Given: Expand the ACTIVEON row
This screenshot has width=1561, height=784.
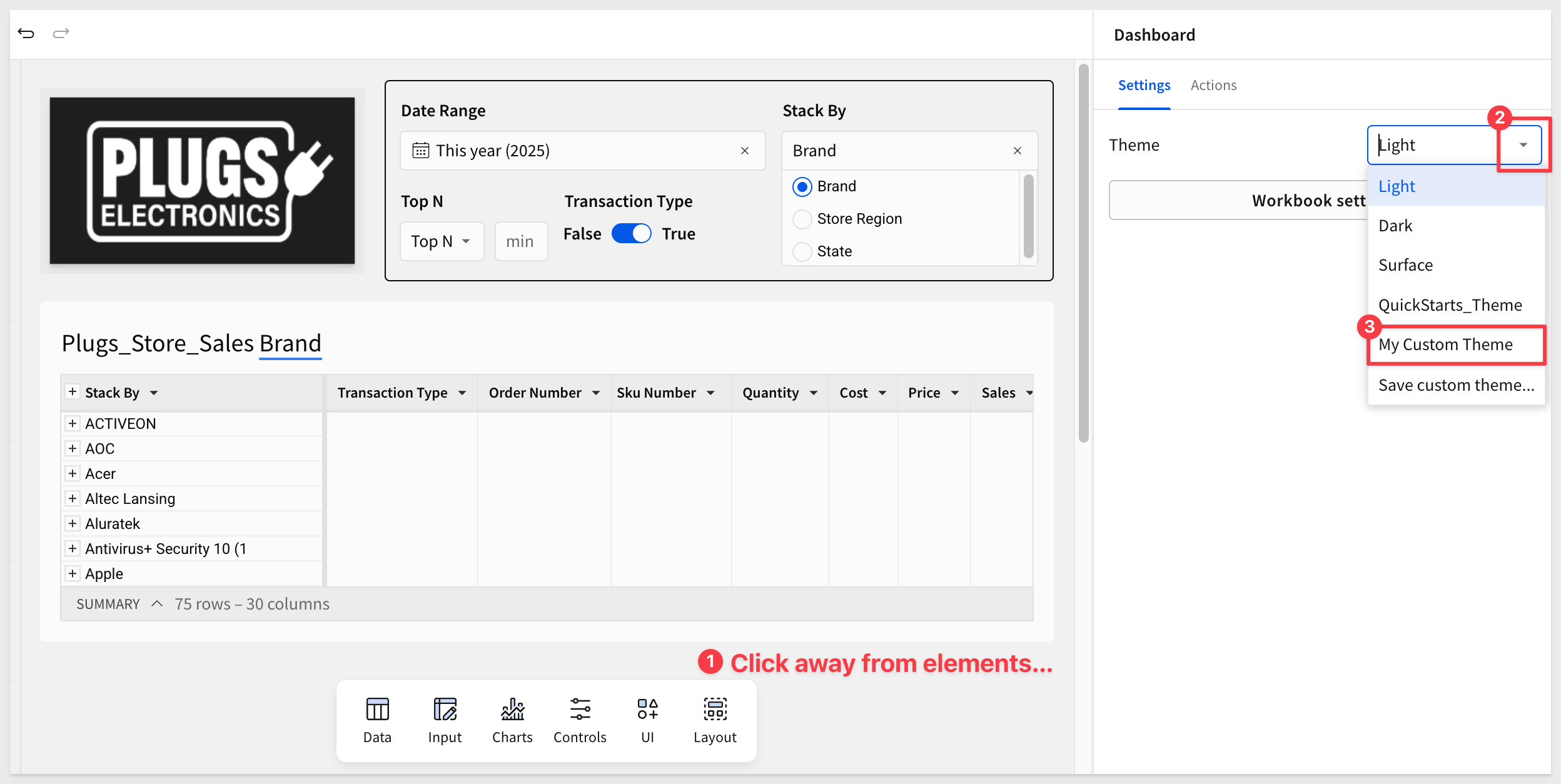Looking at the screenshot, I should 73,423.
